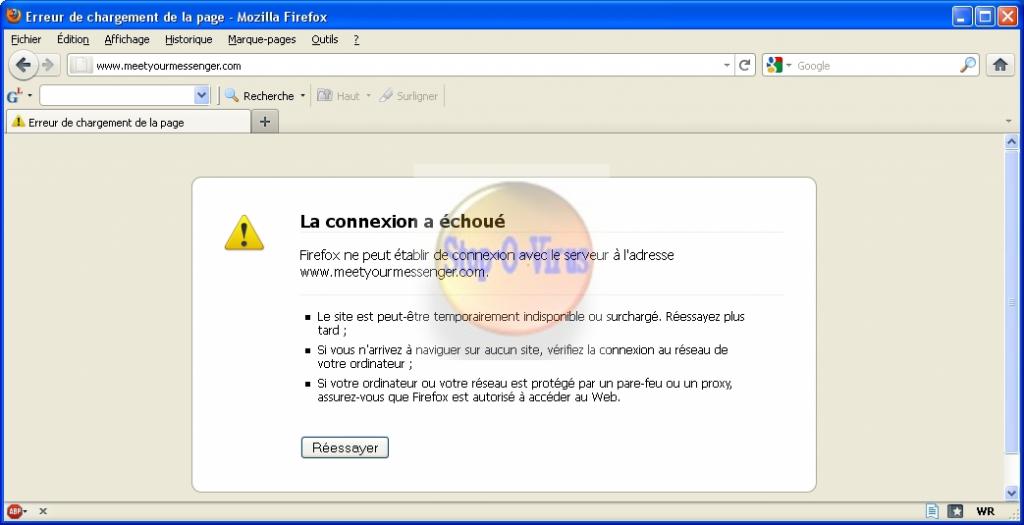Click the status bar star bookmark icon

[x=955, y=511]
